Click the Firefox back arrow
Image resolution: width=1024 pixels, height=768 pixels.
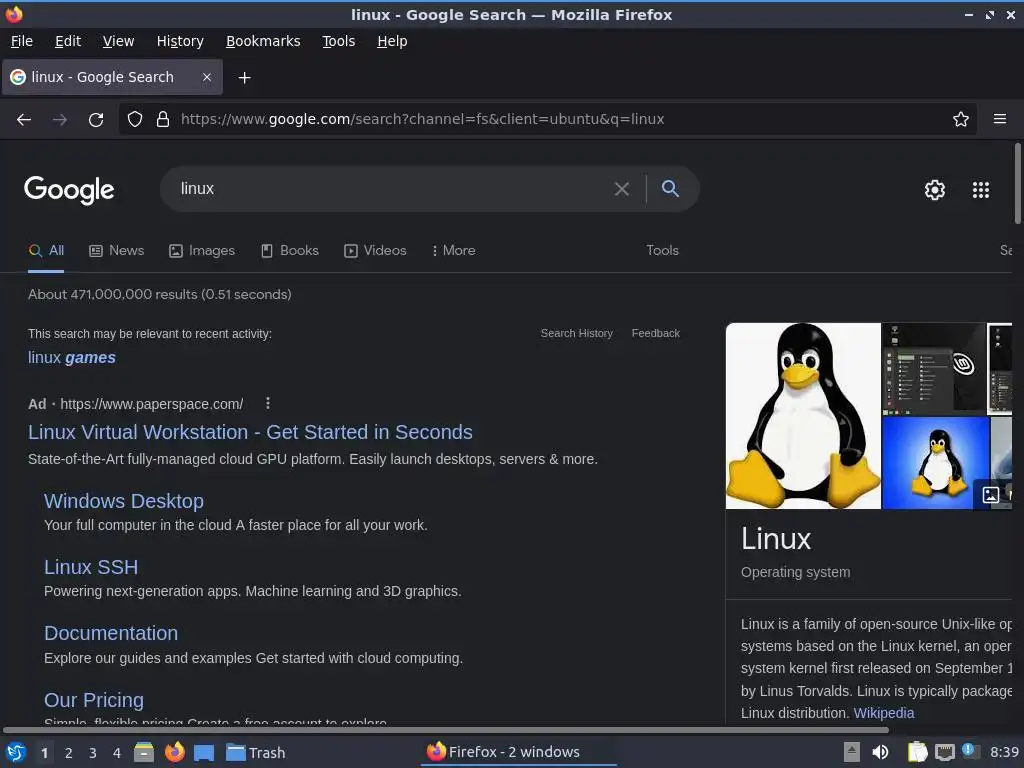24,120
